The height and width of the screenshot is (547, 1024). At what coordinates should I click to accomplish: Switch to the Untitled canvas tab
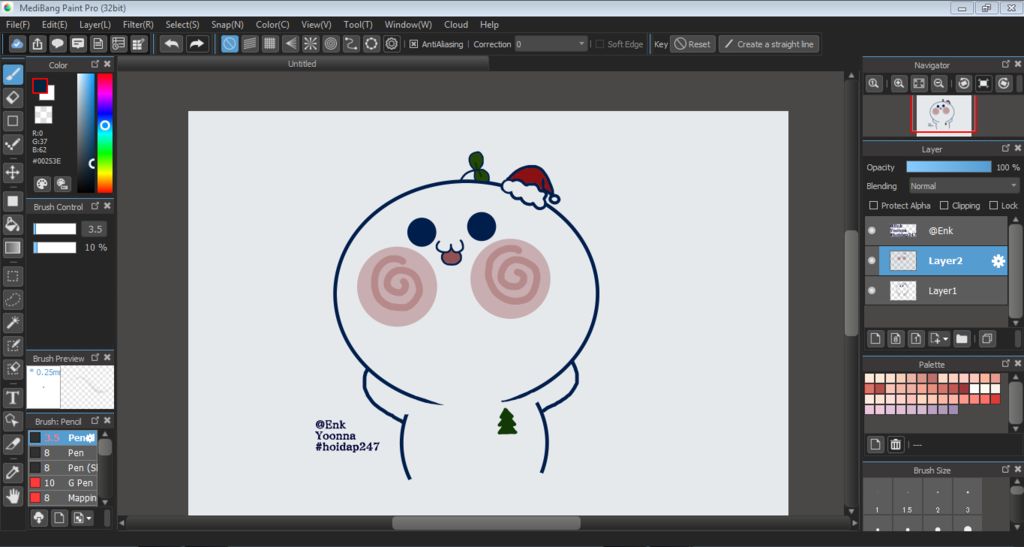[x=302, y=64]
